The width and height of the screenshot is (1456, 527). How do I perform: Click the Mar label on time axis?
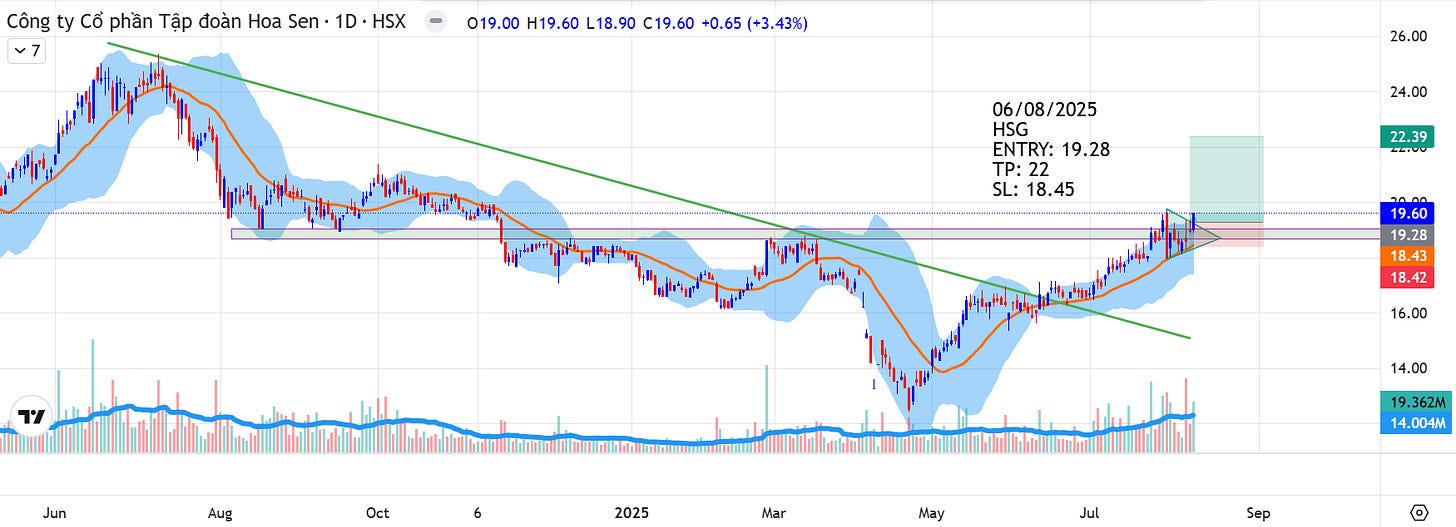click(775, 513)
